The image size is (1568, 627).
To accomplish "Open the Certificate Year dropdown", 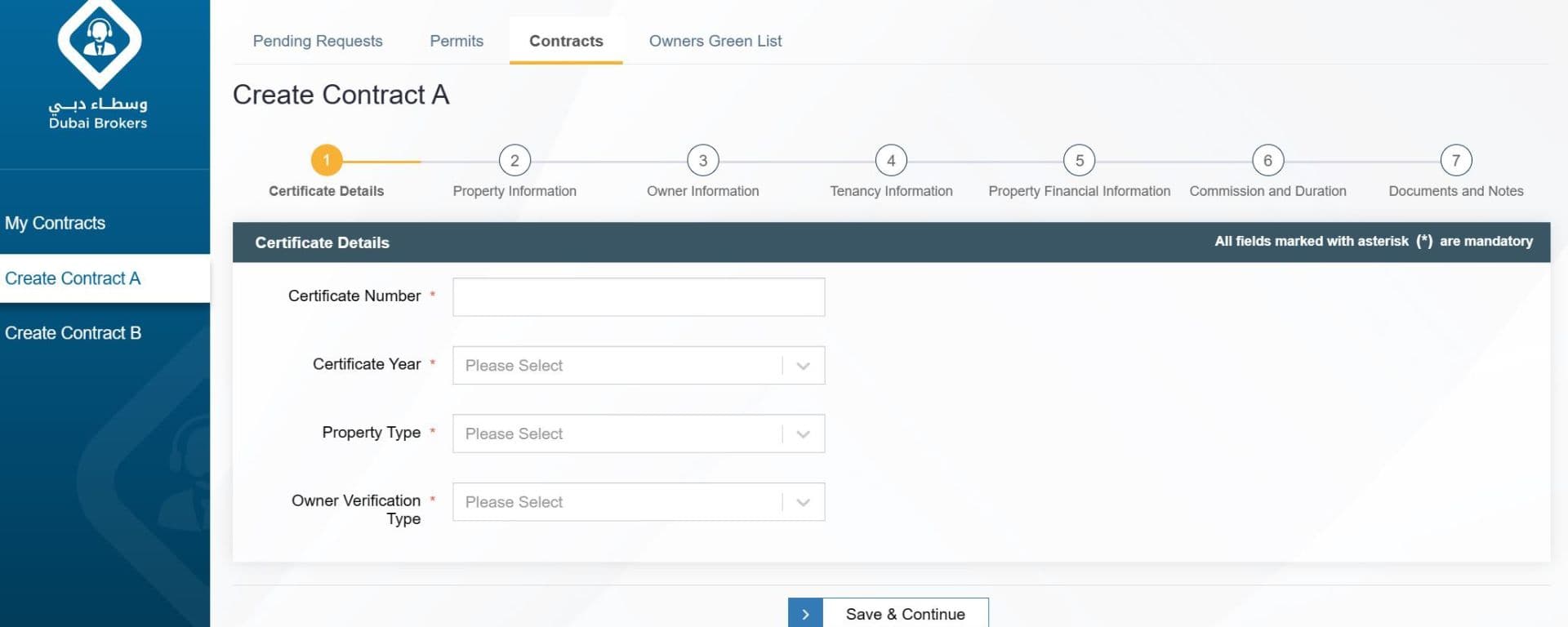I will [639, 365].
